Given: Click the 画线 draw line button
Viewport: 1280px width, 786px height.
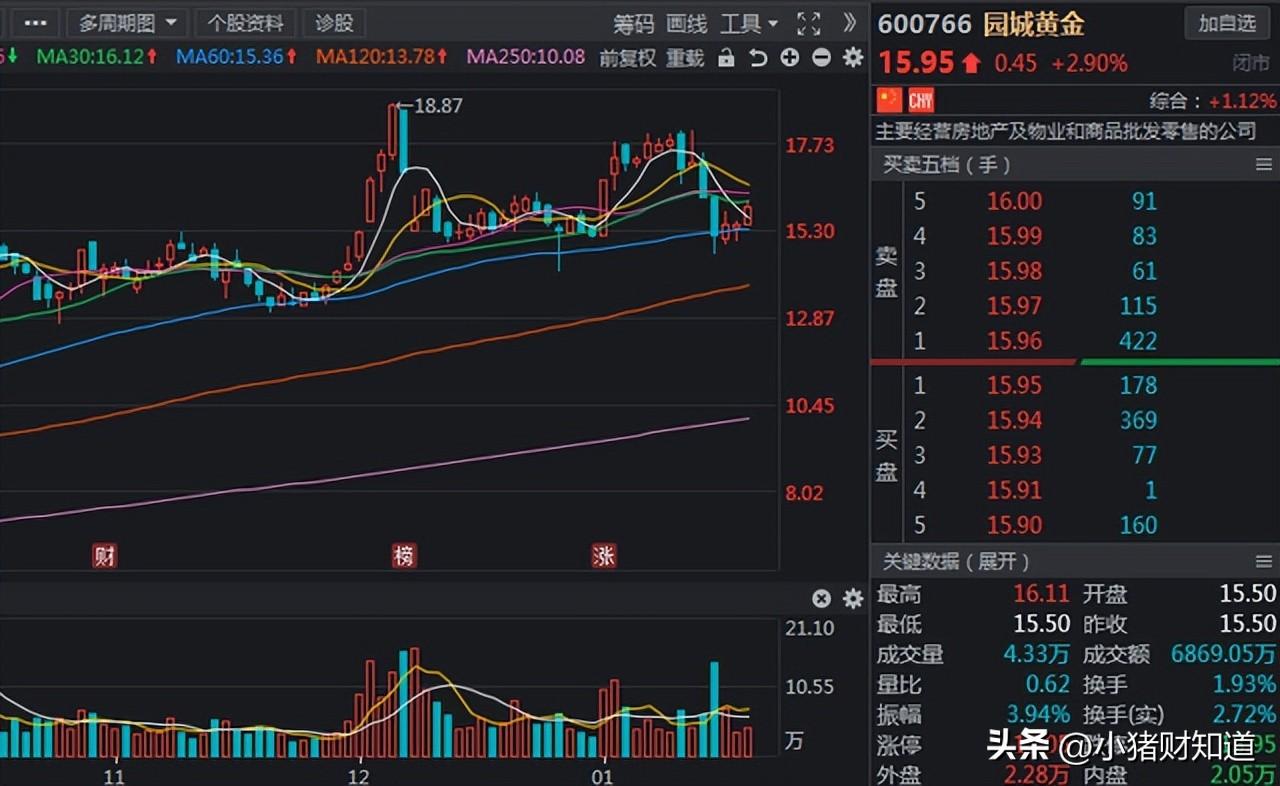Looking at the screenshot, I should [687, 24].
